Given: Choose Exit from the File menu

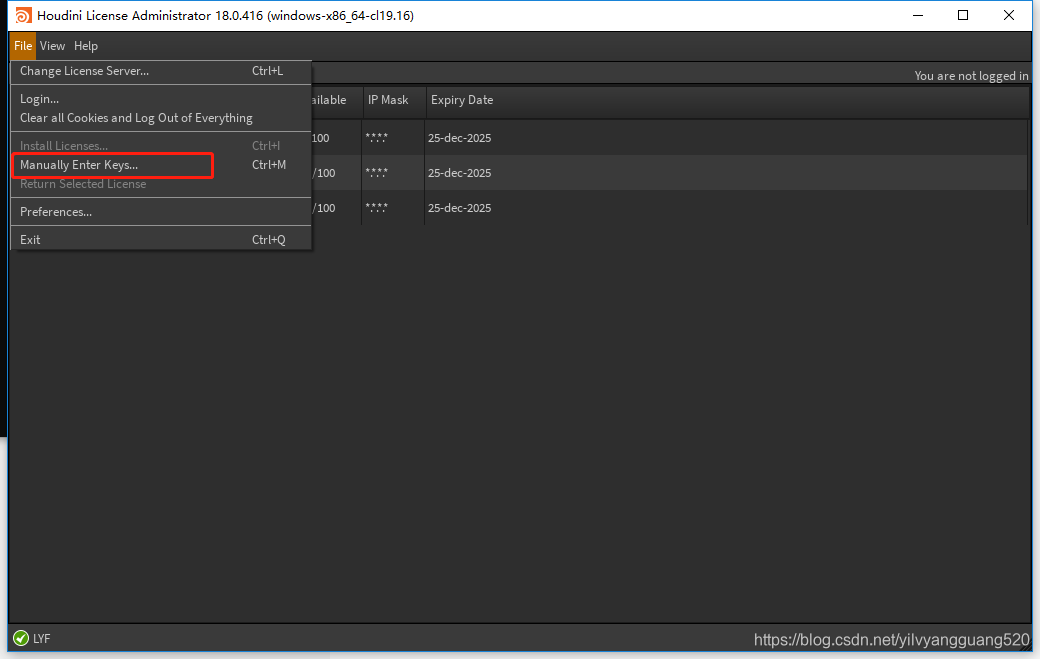Looking at the screenshot, I should point(161,240).
